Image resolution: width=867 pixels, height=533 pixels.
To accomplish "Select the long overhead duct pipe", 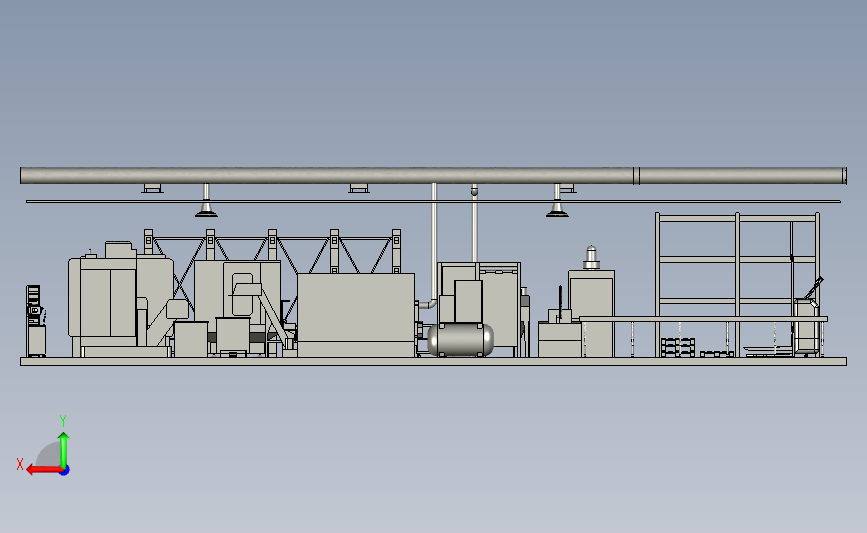I will [434, 176].
